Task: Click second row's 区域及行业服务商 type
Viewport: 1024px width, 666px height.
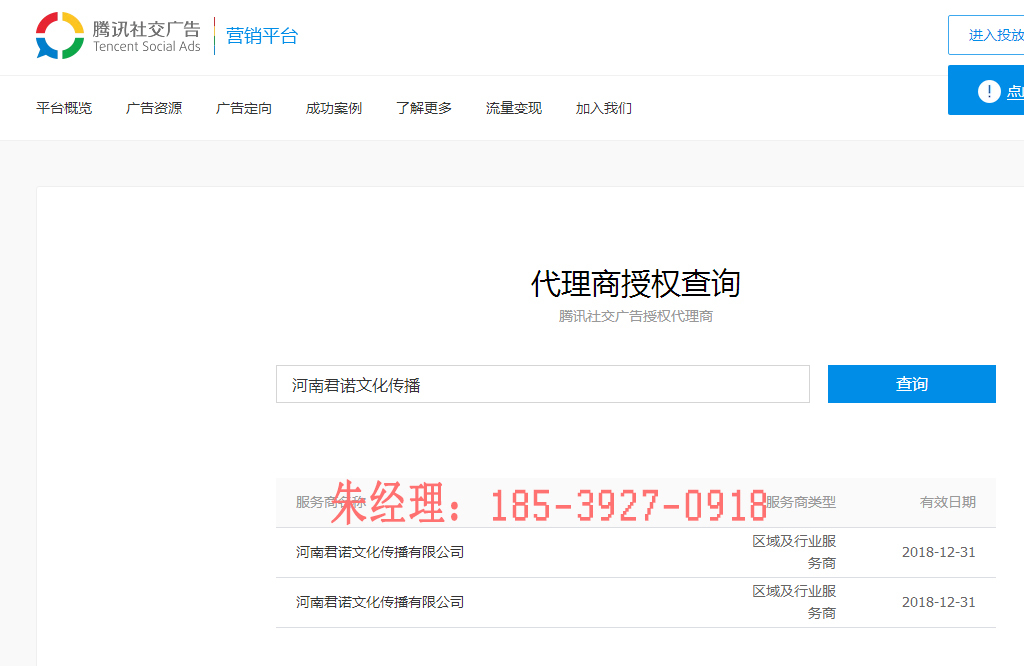Action: click(794, 603)
